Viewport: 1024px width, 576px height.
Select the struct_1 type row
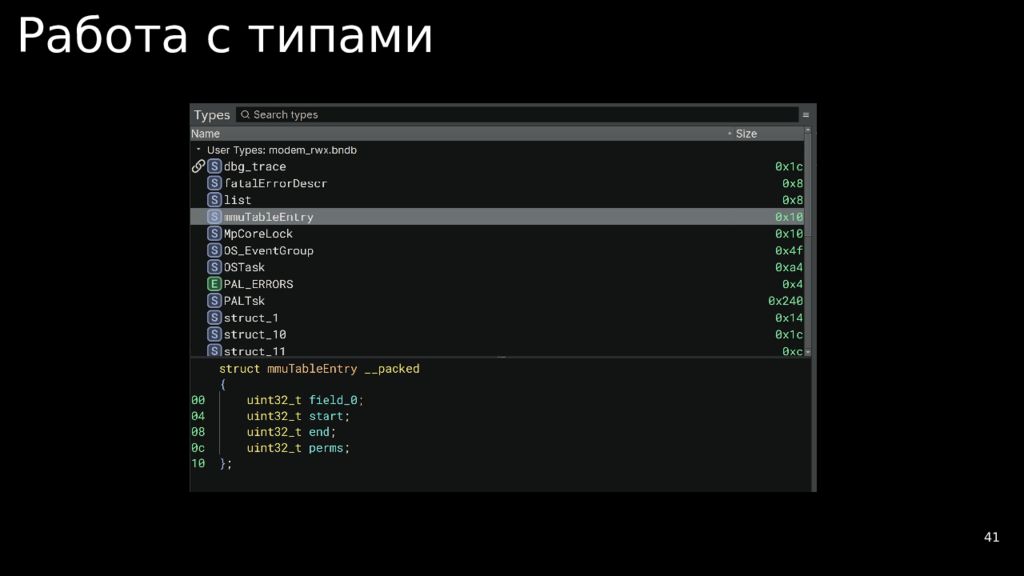(251, 318)
